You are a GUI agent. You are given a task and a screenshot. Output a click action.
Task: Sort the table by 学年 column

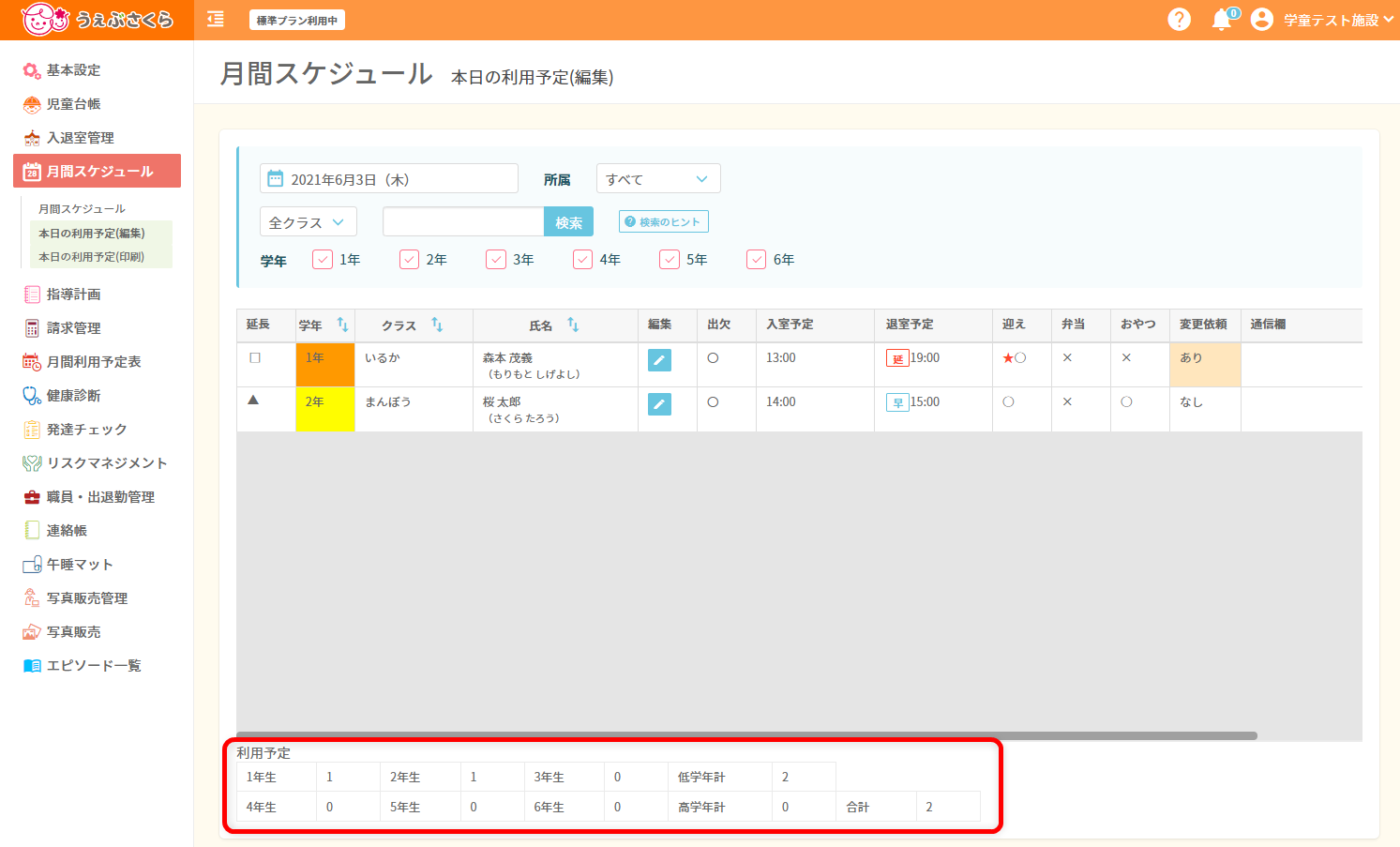point(342,325)
